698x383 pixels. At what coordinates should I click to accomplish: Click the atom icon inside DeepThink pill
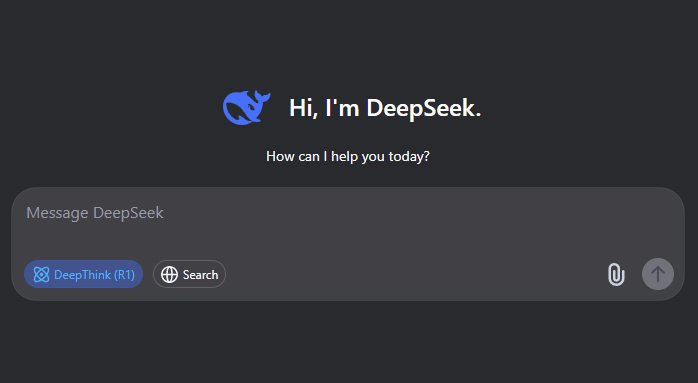pos(41,274)
